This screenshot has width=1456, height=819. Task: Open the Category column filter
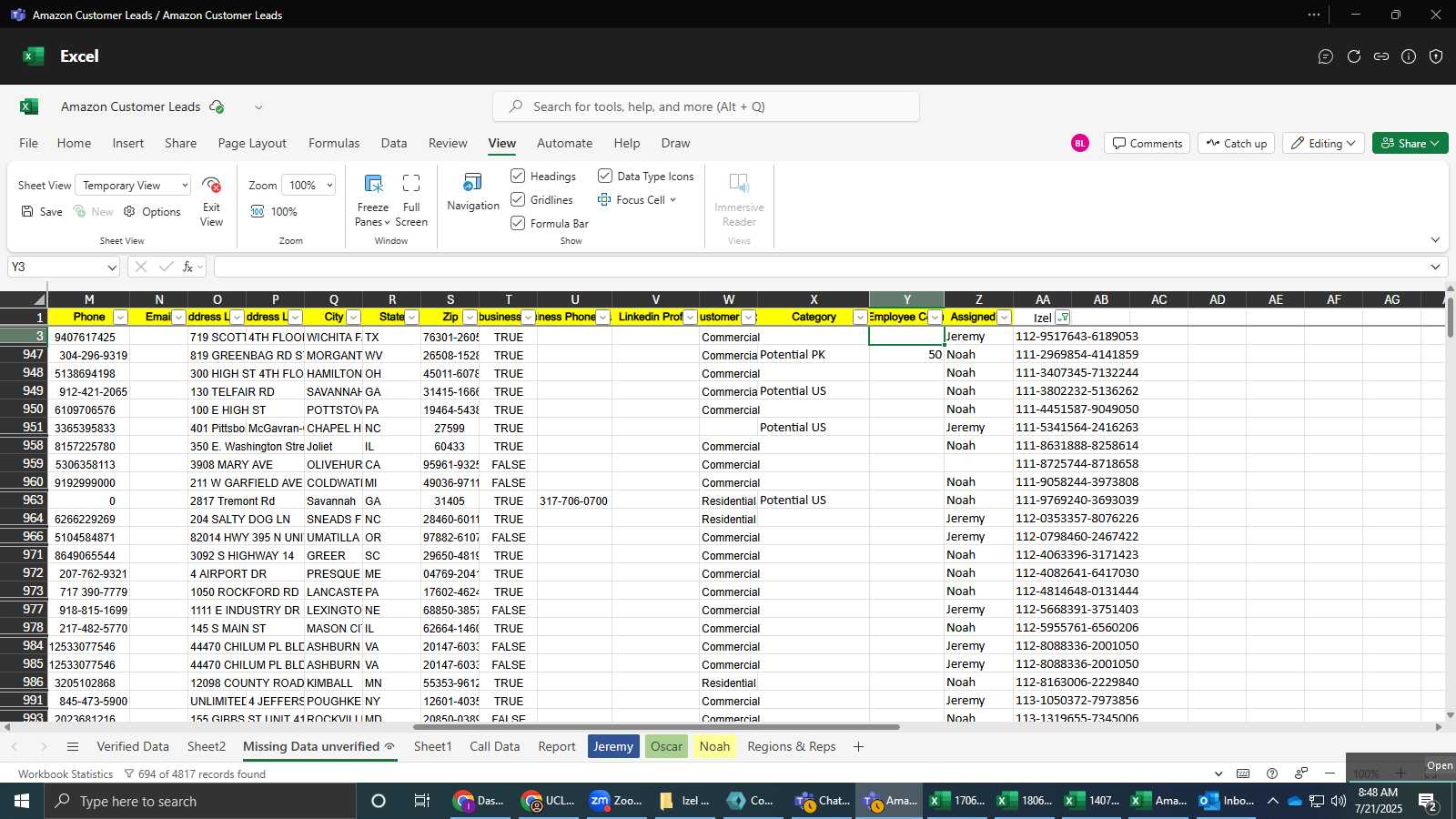tap(860, 318)
